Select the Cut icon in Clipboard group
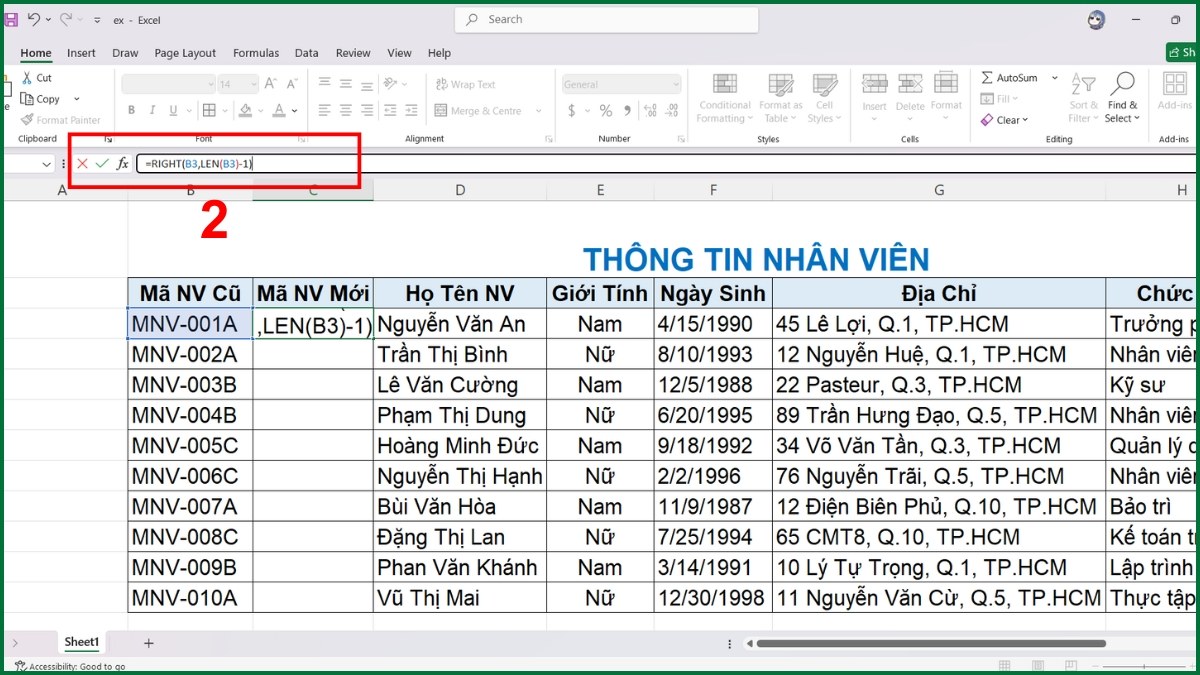Image resolution: width=1200 pixels, height=675 pixels. coord(27,77)
